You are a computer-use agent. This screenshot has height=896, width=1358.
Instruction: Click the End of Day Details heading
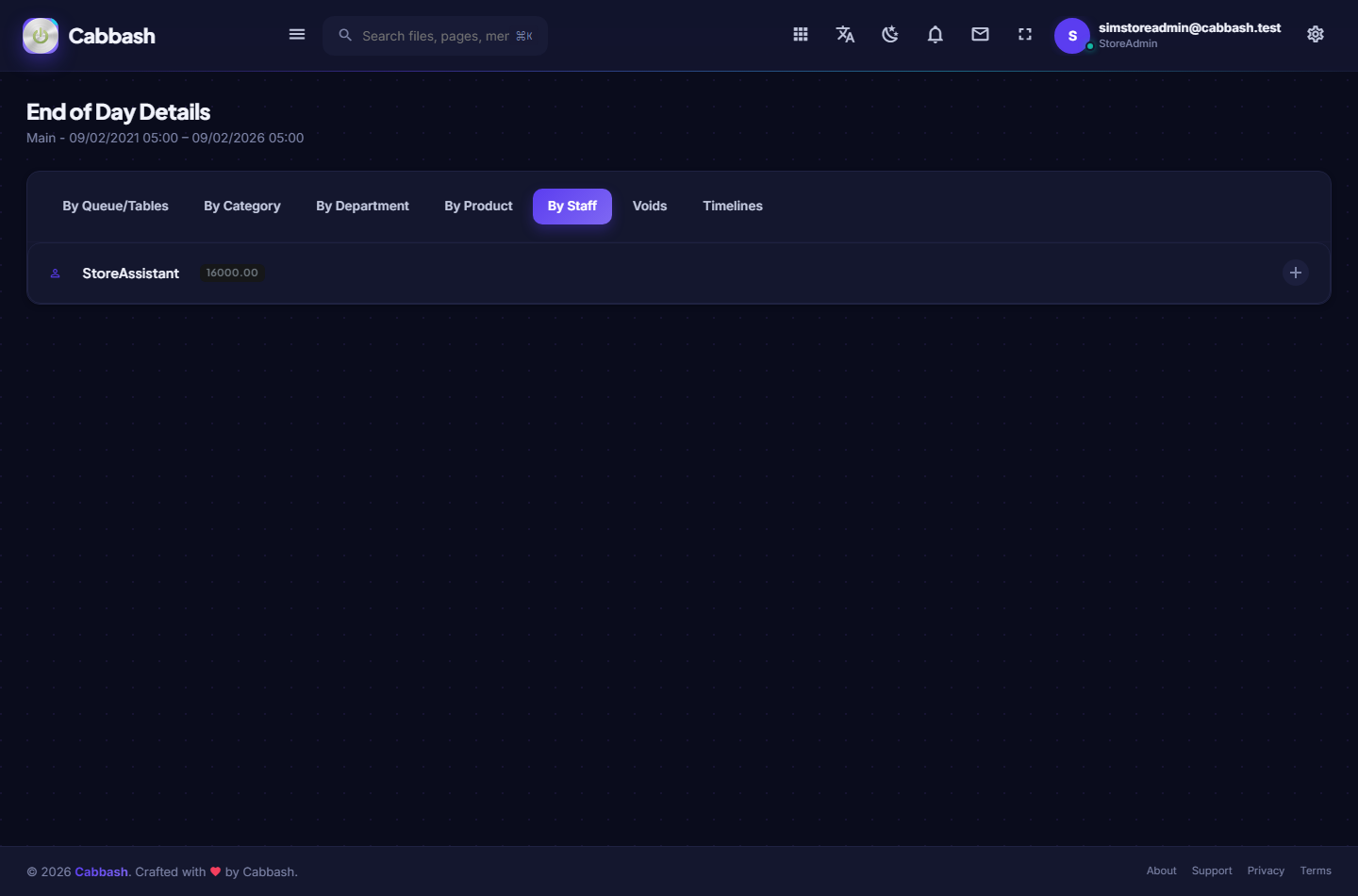tap(118, 112)
